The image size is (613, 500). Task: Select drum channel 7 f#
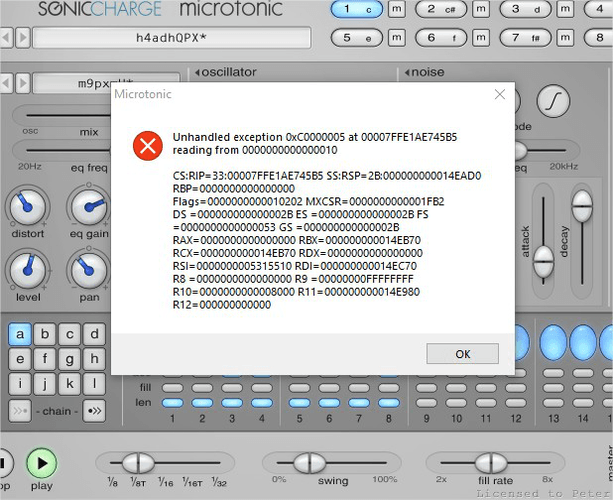[x=525, y=38]
